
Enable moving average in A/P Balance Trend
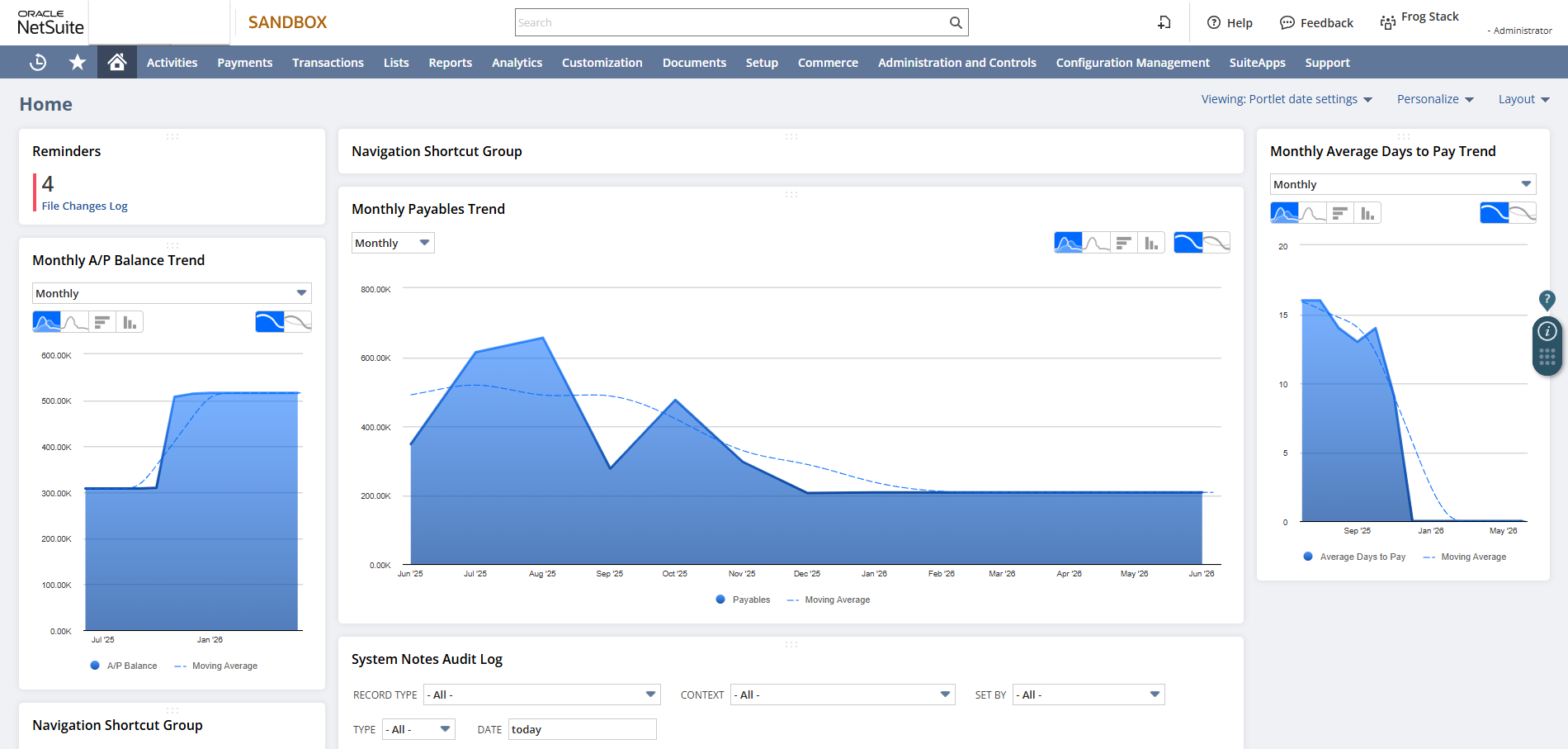tap(270, 321)
